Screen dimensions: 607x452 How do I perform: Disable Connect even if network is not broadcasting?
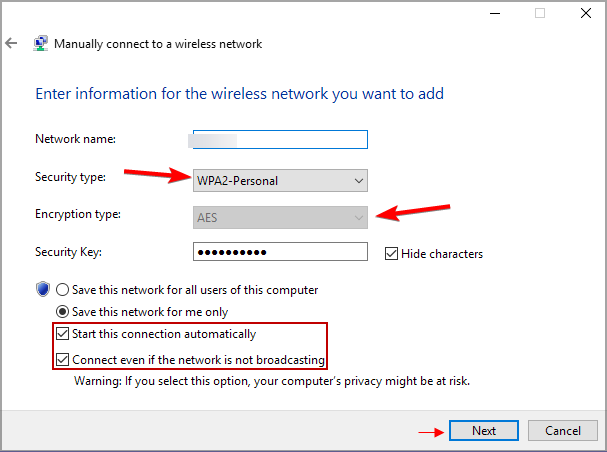pyautogui.click(x=64, y=360)
